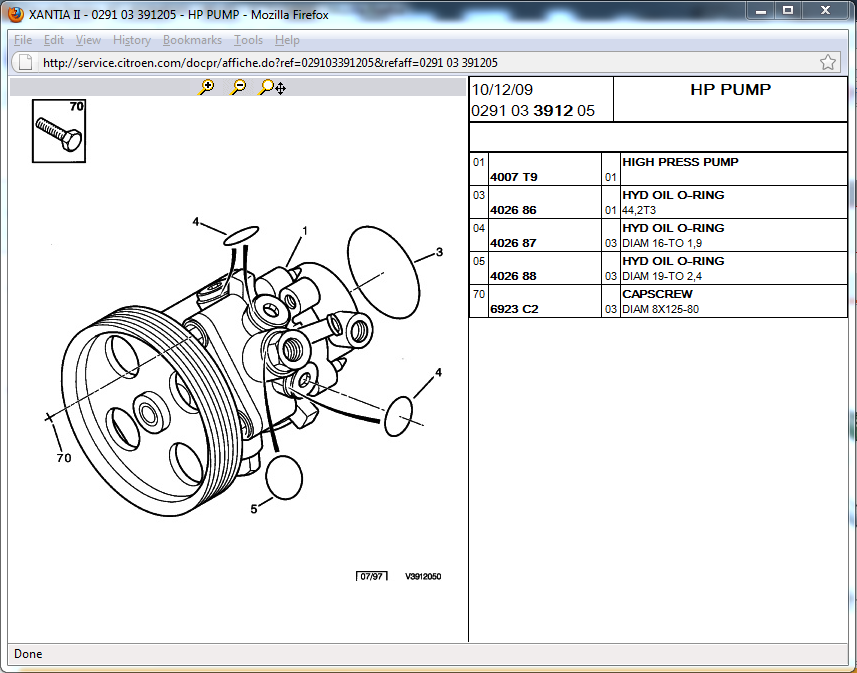
Task: Open the Tools menu
Action: point(248,40)
